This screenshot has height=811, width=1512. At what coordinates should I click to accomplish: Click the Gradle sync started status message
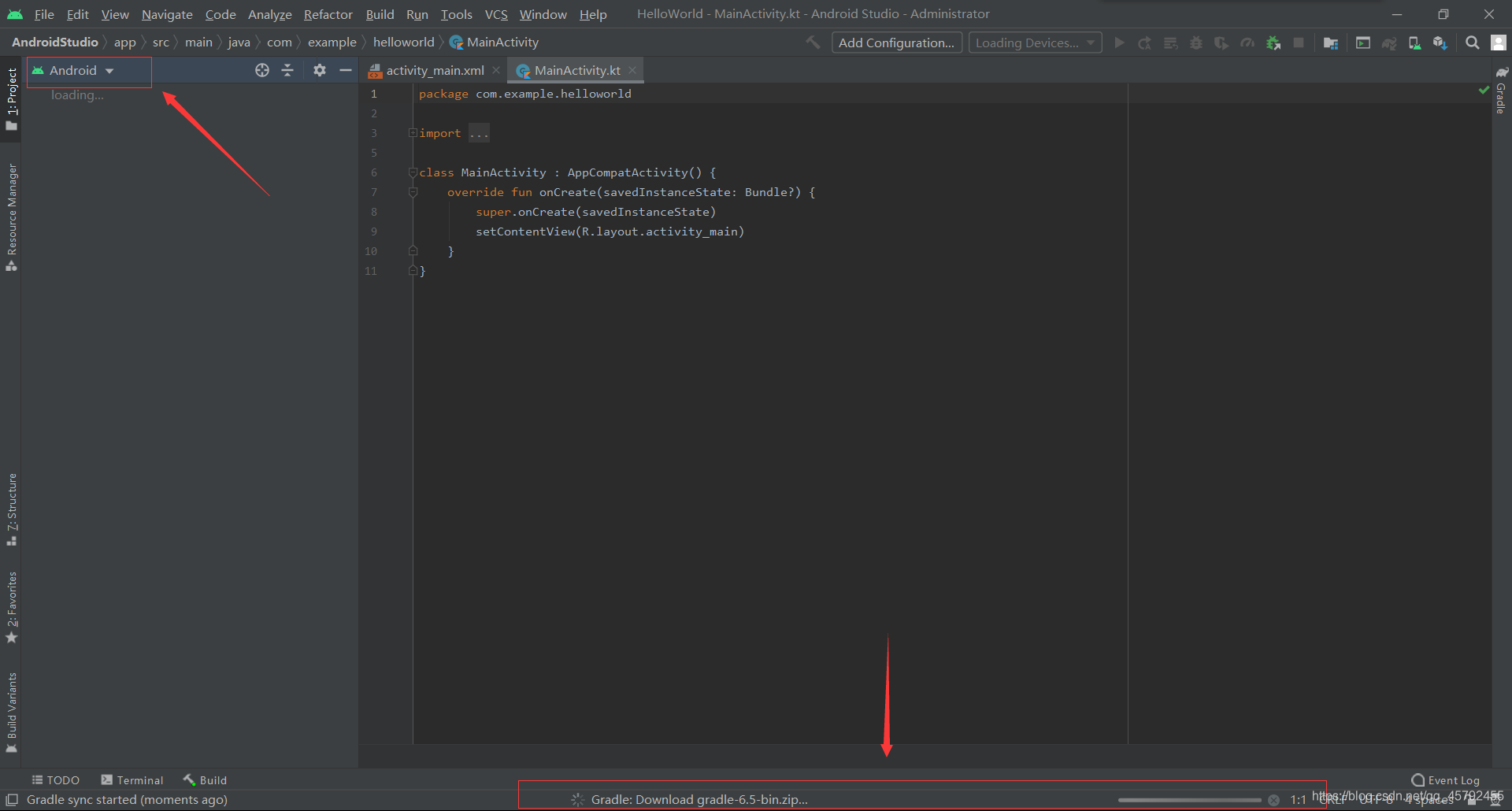(127, 800)
